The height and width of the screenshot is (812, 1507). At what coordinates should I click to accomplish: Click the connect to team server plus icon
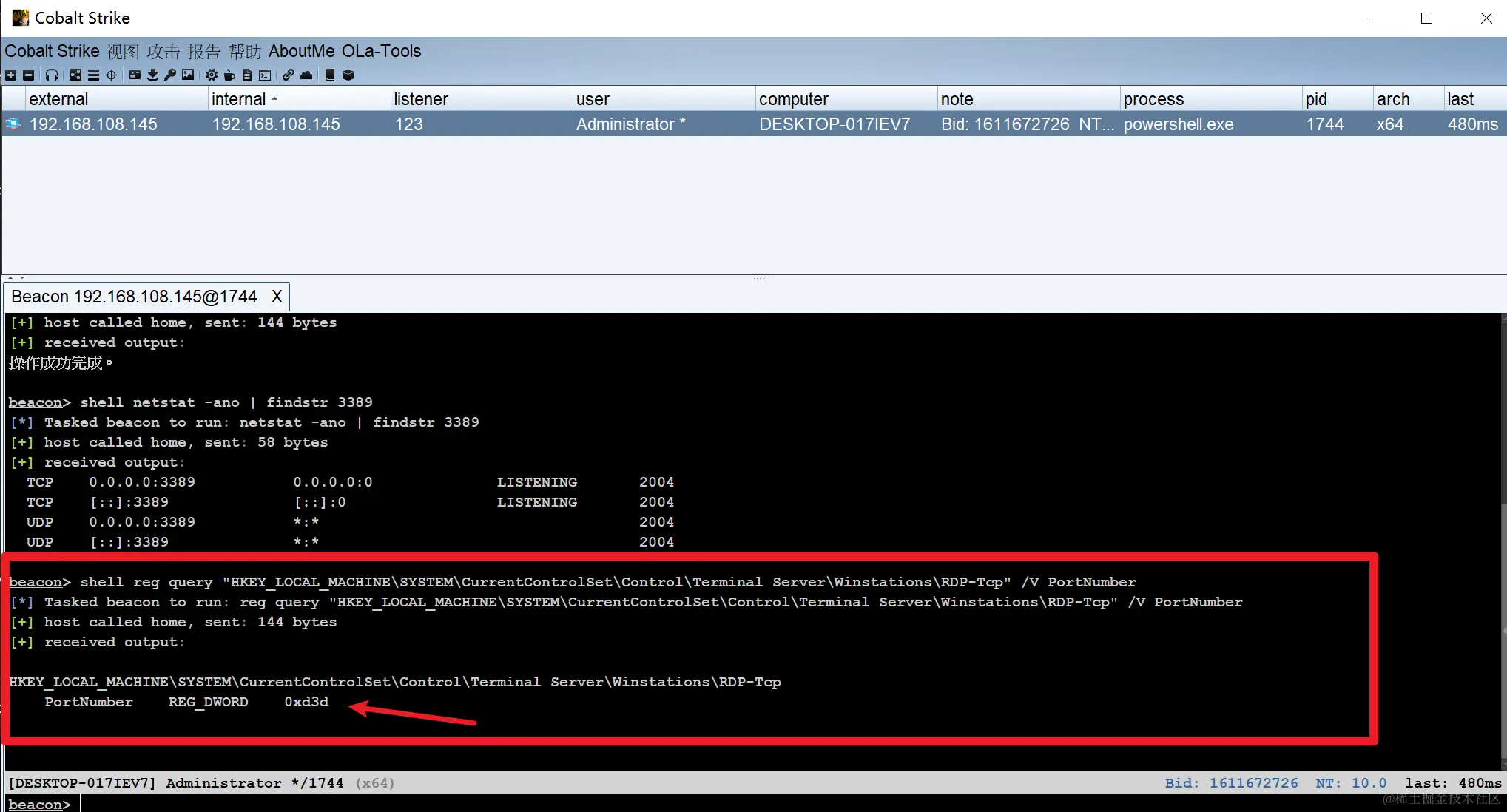[x=10, y=75]
